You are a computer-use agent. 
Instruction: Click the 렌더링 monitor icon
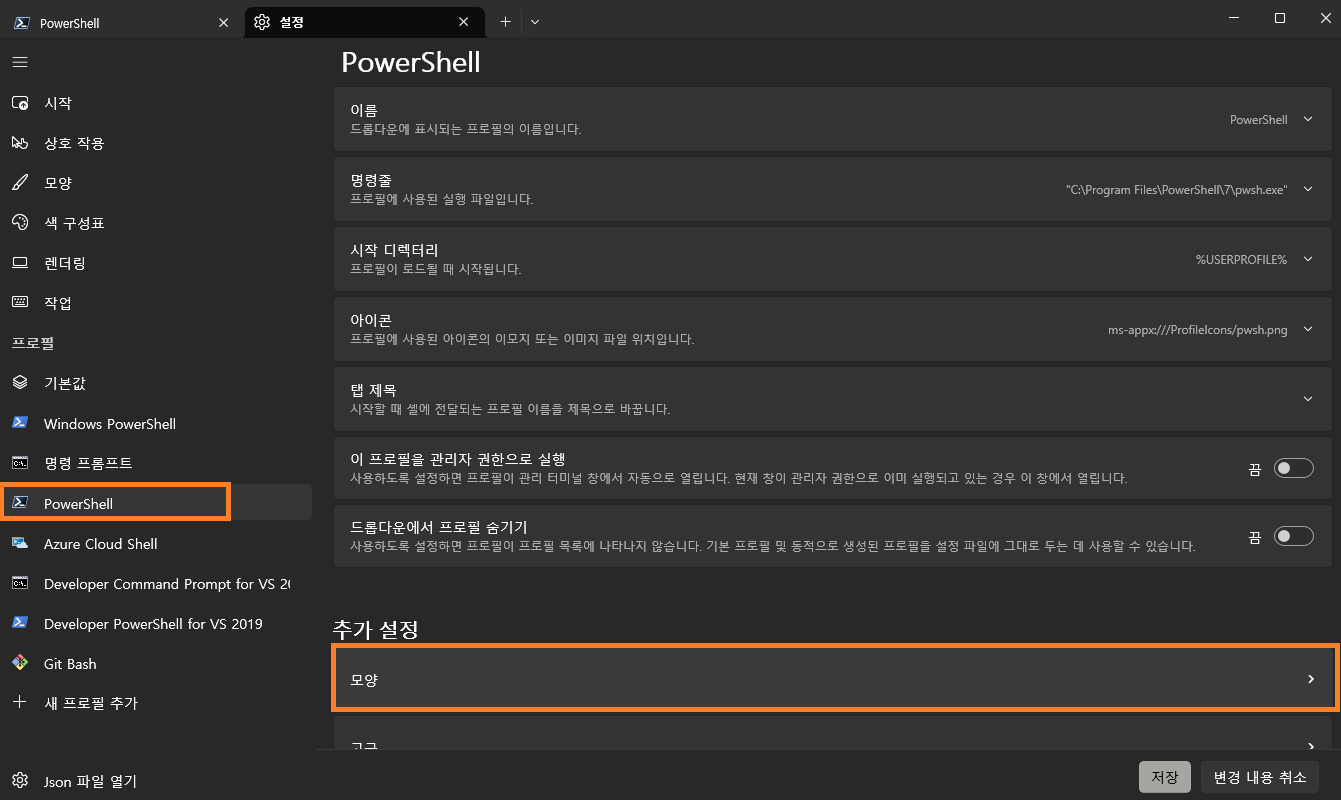(20, 263)
